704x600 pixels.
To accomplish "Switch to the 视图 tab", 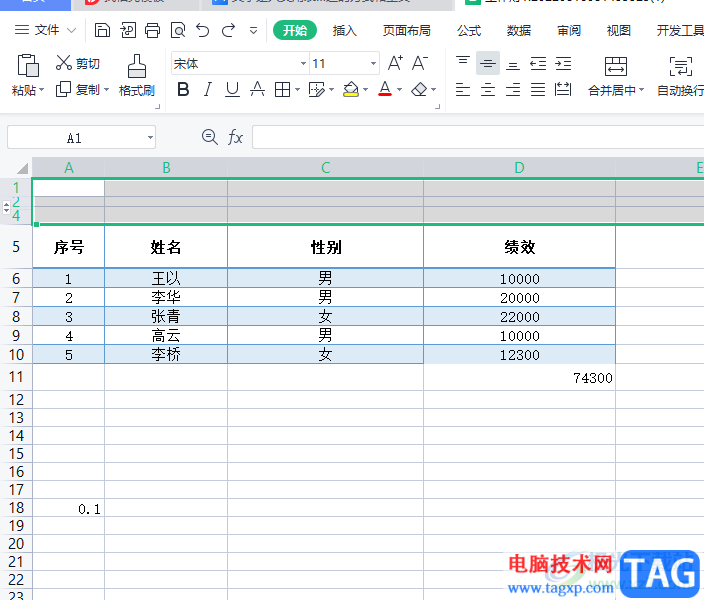I will 618,31.
